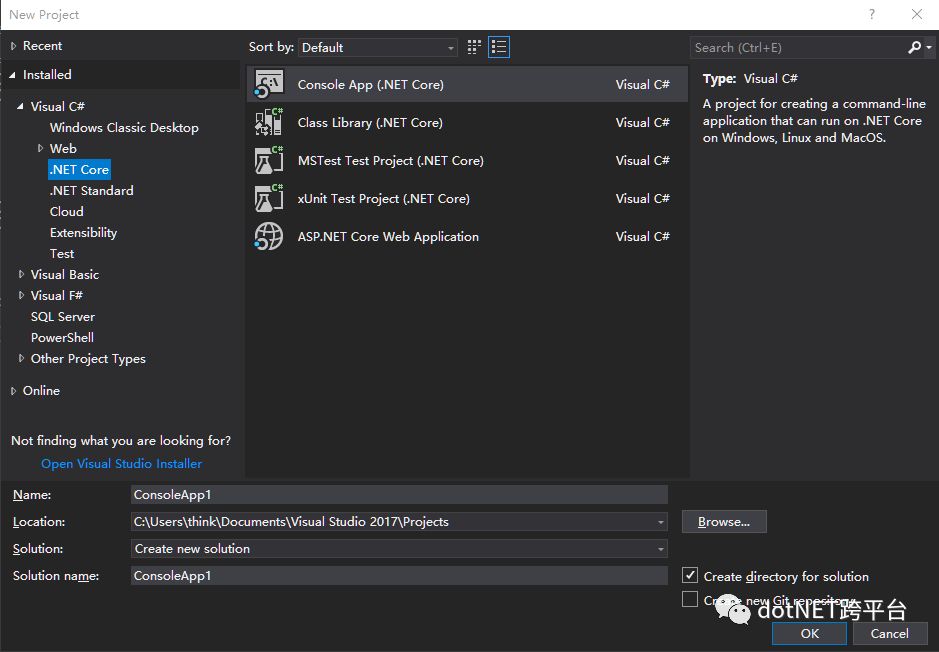Expand the Visual F# node
The height and width of the screenshot is (652, 939).
(x=21, y=295)
